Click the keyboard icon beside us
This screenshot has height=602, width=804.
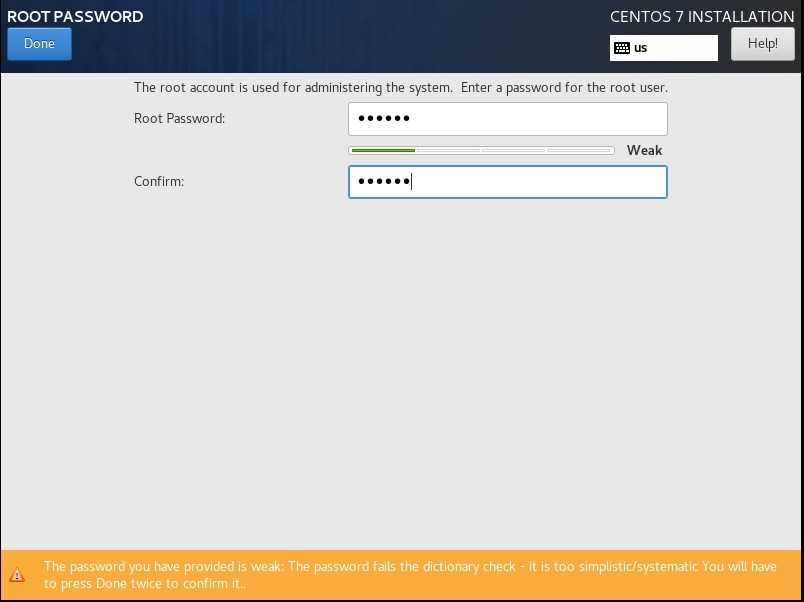tap(621, 48)
